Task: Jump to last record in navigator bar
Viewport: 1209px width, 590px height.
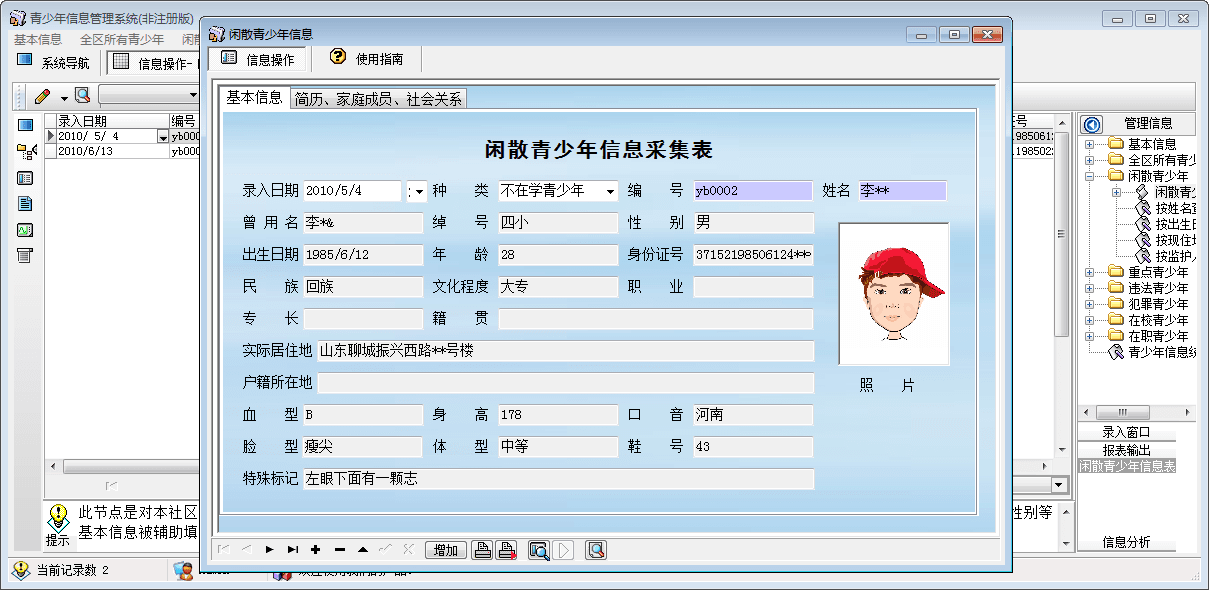Action: (x=292, y=549)
